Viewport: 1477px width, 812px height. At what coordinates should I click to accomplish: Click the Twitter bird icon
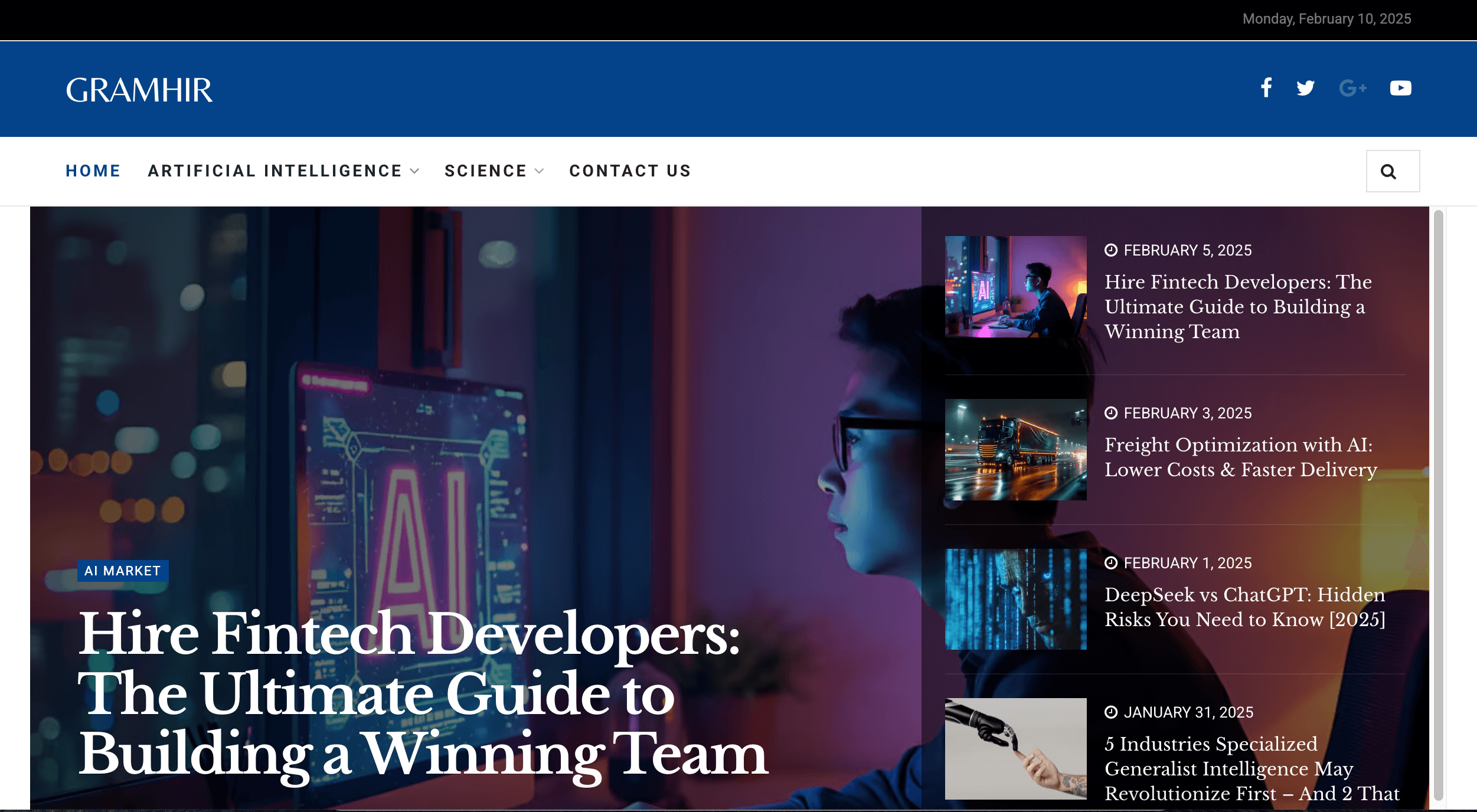coord(1305,88)
